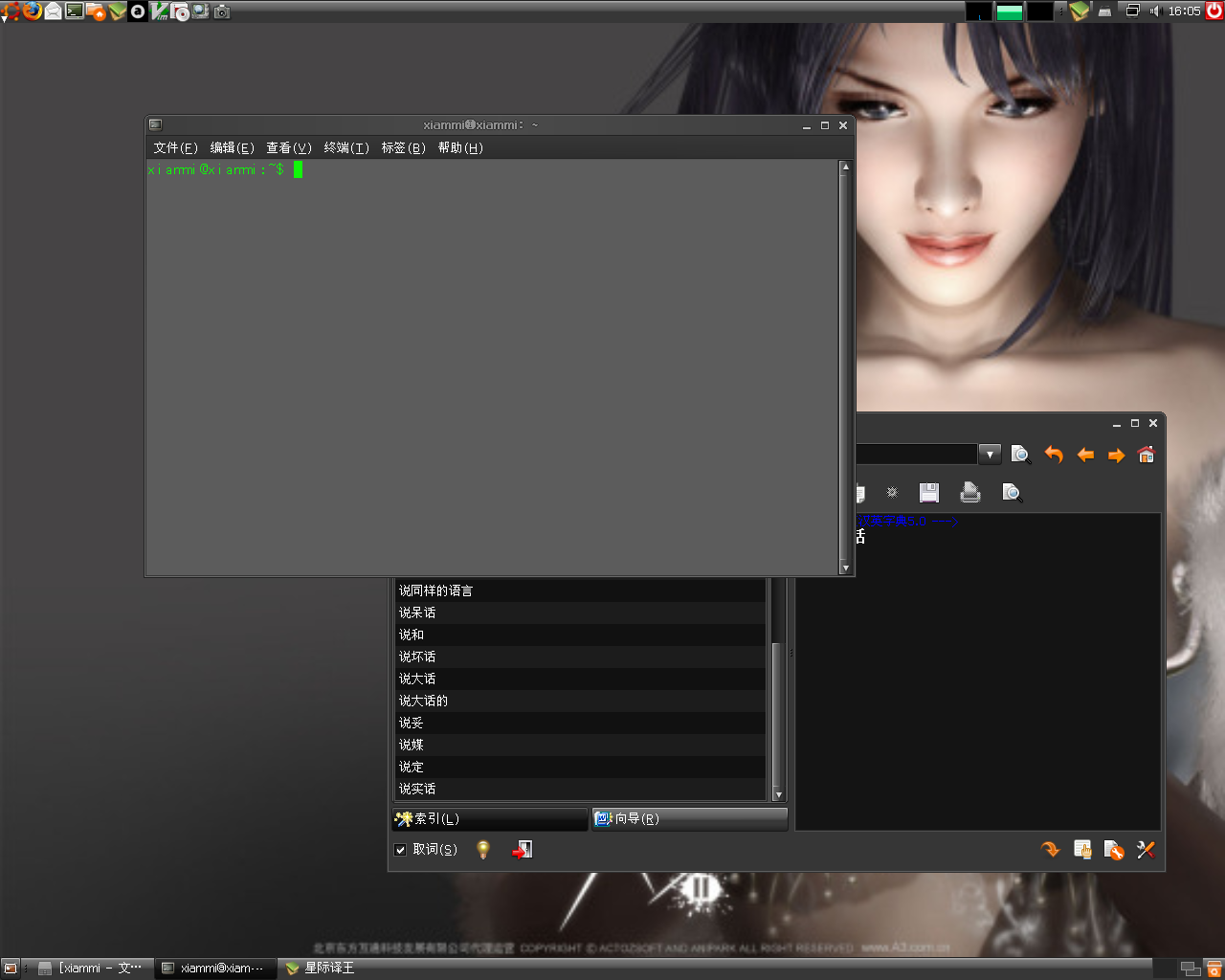Image resolution: width=1225 pixels, height=980 pixels.
Task: Click the document with wrench icon
Action: click(x=1114, y=850)
